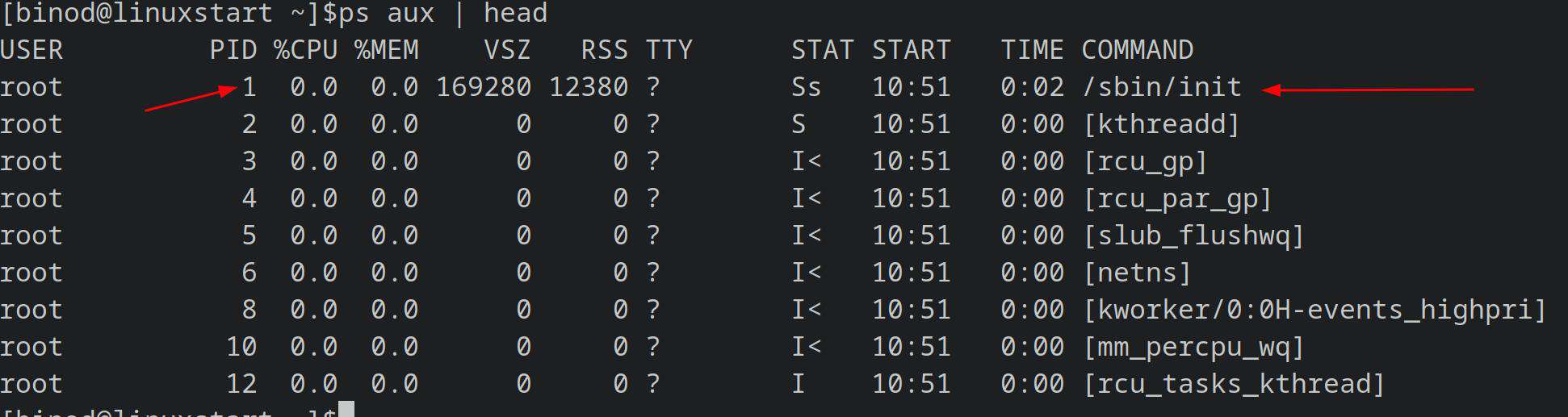Click the VSZ value 169280
Viewport: 1568px width, 417px height.
[x=484, y=87]
